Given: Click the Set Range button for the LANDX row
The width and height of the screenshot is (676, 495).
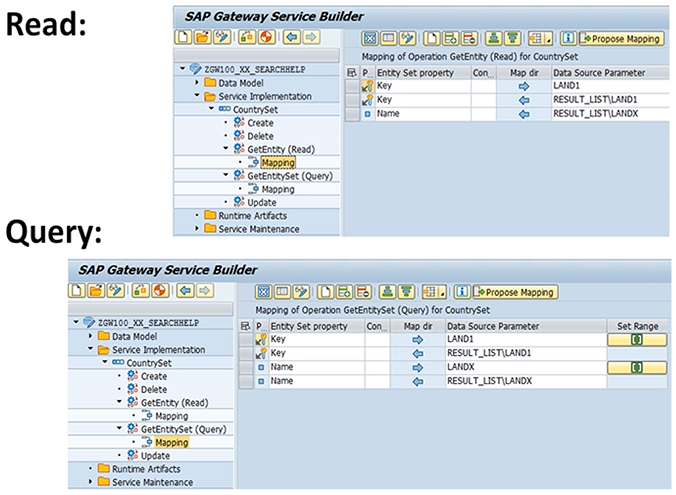Looking at the screenshot, I should pos(636,368).
